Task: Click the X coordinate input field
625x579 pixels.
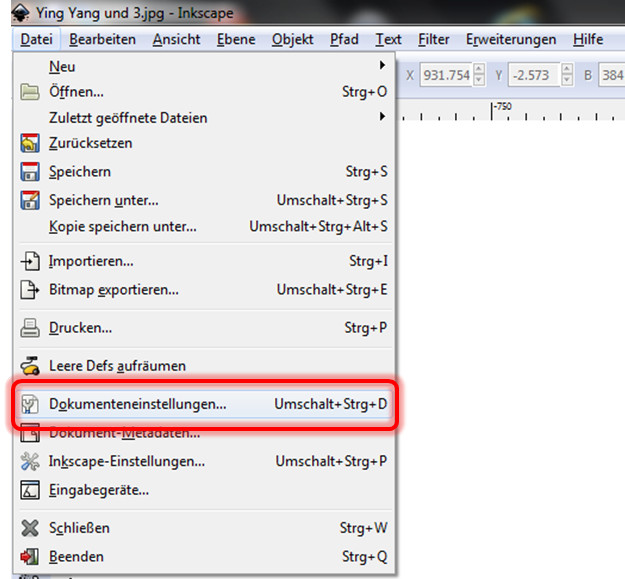Action: coord(446,75)
